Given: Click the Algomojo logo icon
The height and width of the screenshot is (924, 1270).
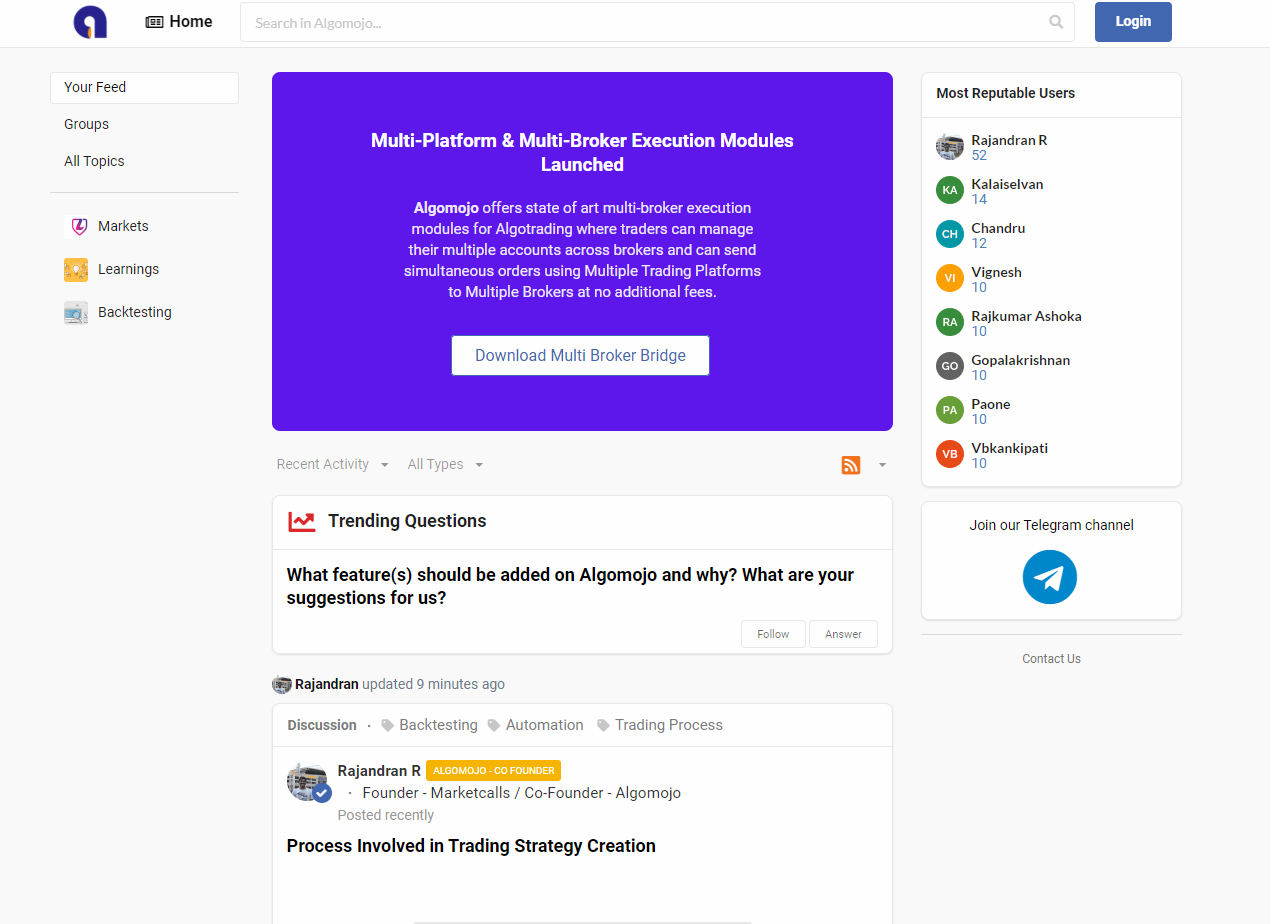Looking at the screenshot, I should pos(90,22).
